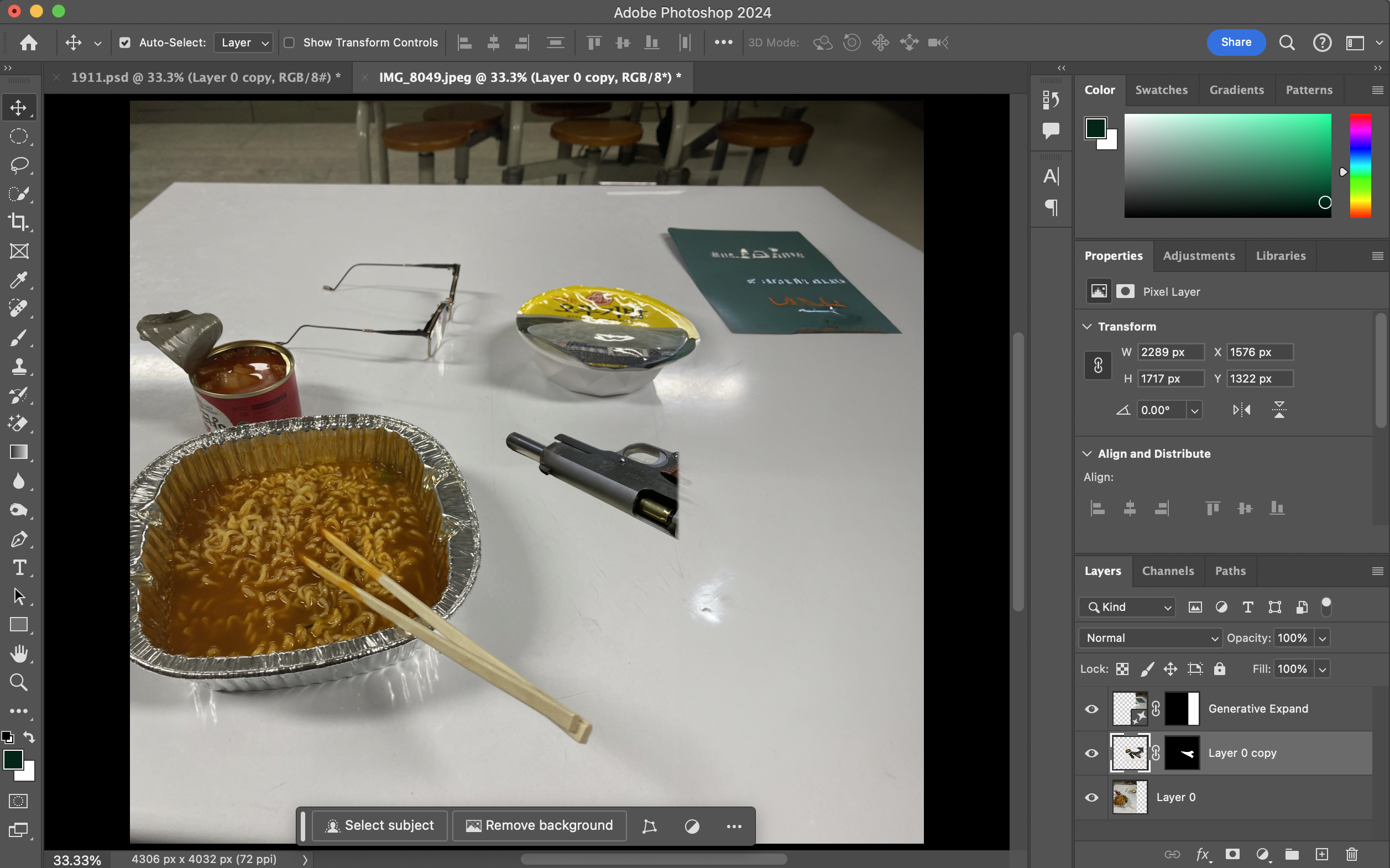Select the Clone Stamp tool
Image resolution: width=1390 pixels, height=868 pixels.
click(19, 366)
